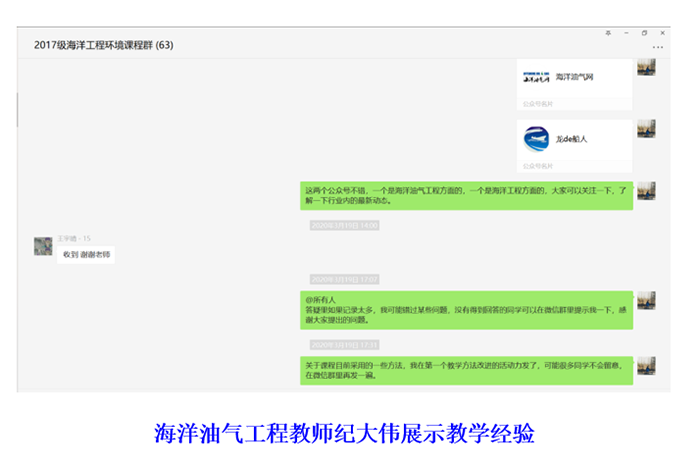Click avatar beside the 关于课程目前采用 message

click(x=646, y=366)
